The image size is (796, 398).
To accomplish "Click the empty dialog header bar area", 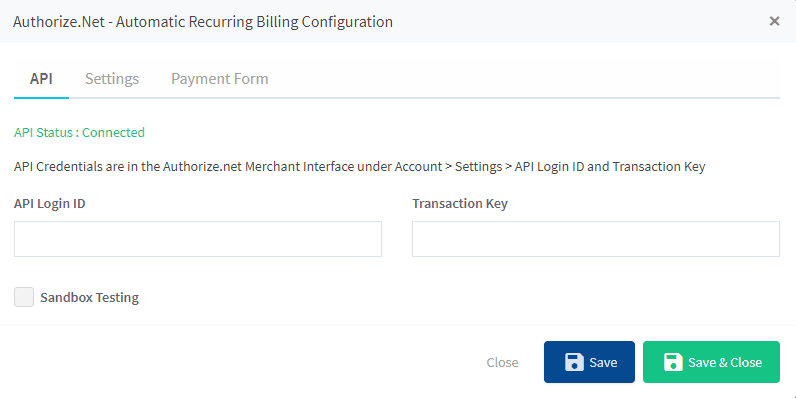I will [579, 21].
